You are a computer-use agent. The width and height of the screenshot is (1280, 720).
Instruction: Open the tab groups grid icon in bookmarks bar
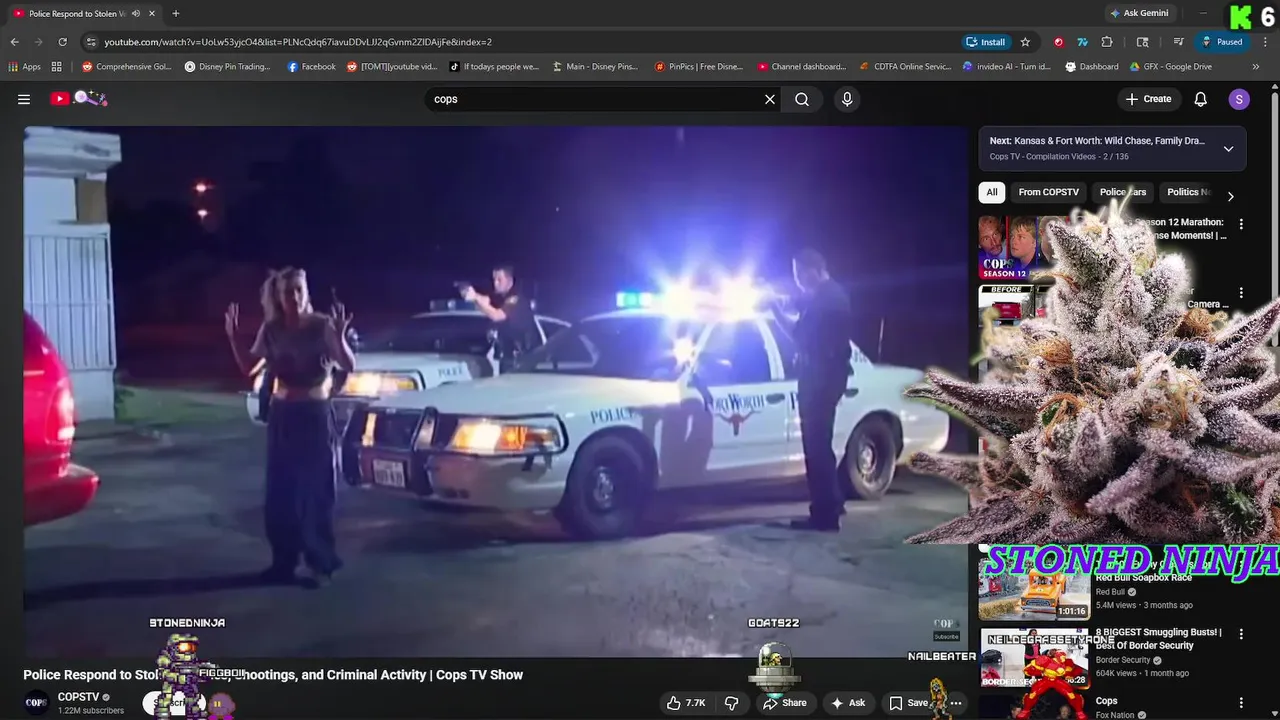pos(57,67)
